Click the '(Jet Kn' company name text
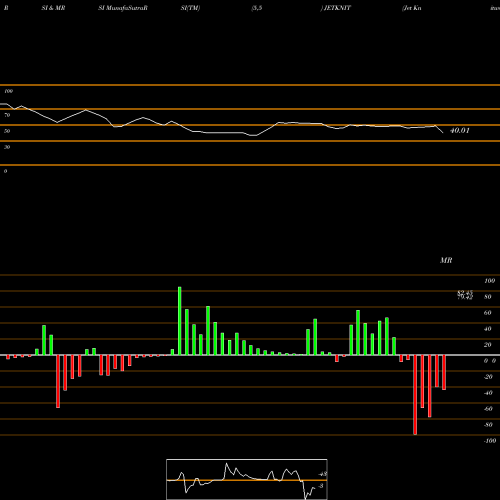Viewport: 500px width, 500px height. coord(412,8)
